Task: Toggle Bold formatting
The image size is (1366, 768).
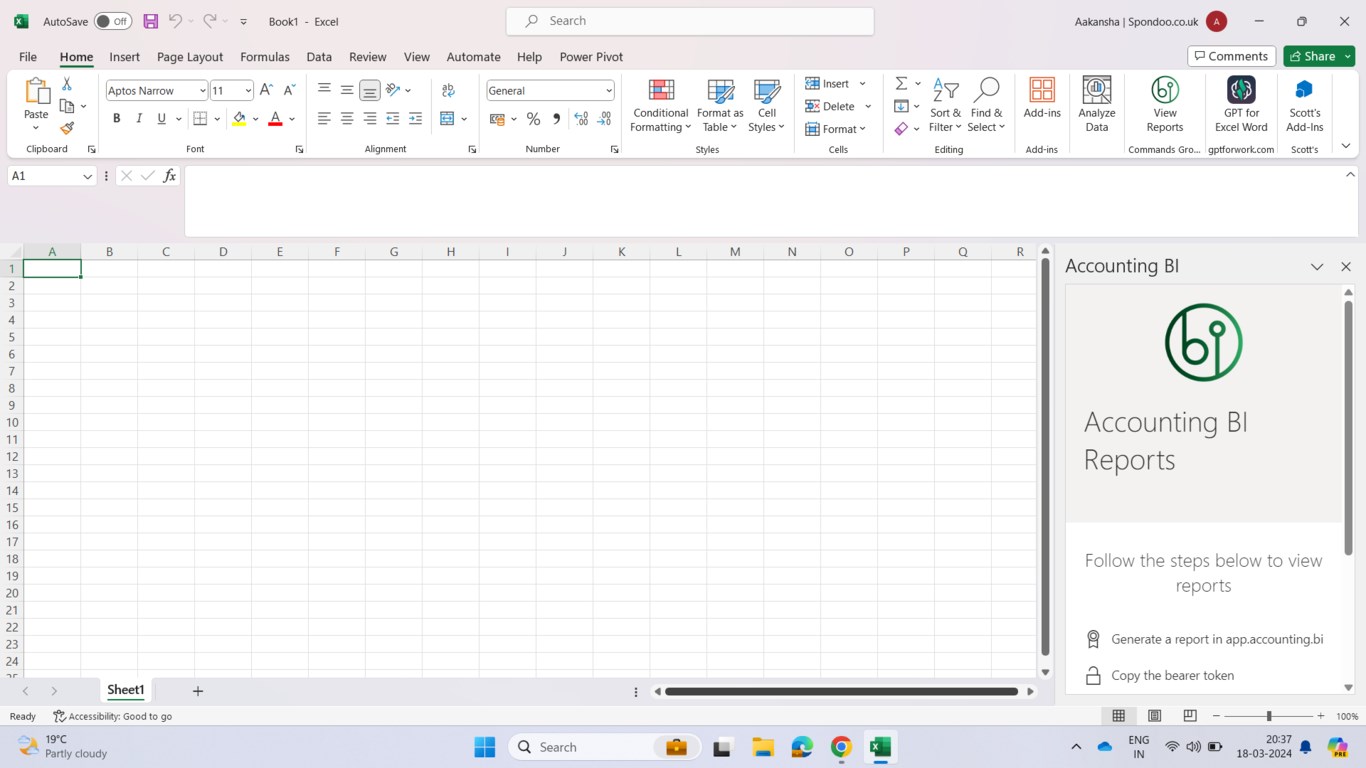Action: 117,119
